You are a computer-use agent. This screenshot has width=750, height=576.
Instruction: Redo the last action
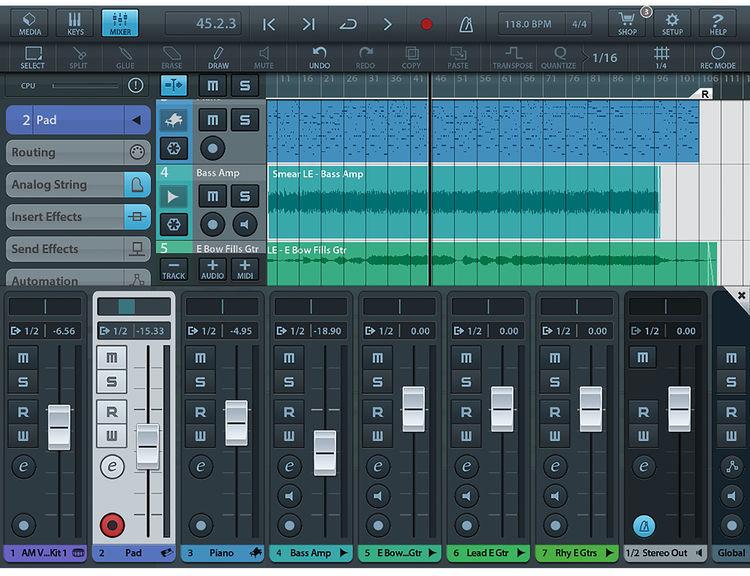365,58
